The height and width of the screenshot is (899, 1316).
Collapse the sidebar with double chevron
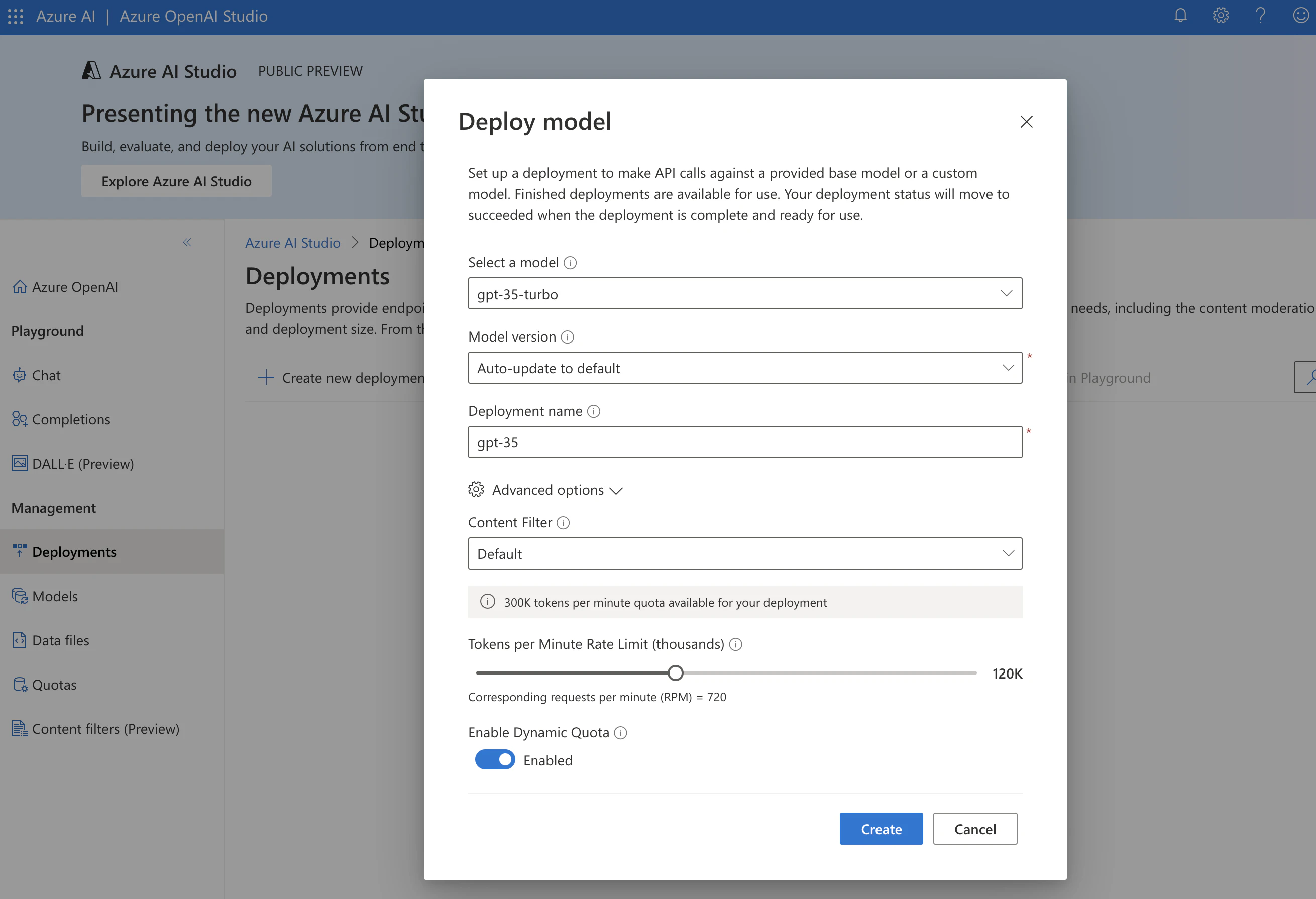tap(187, 242)
